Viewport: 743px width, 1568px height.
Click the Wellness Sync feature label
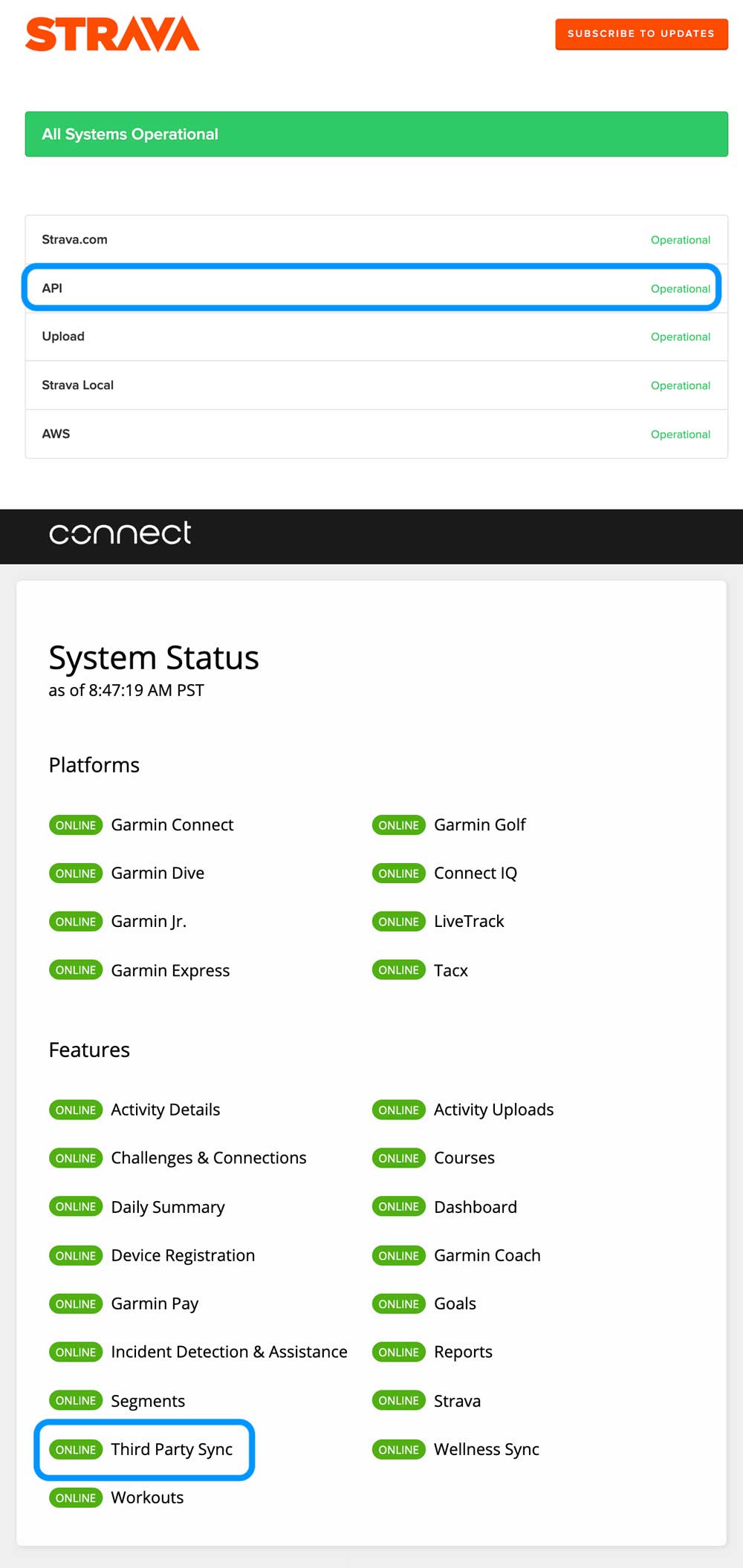pos(486,1450)
